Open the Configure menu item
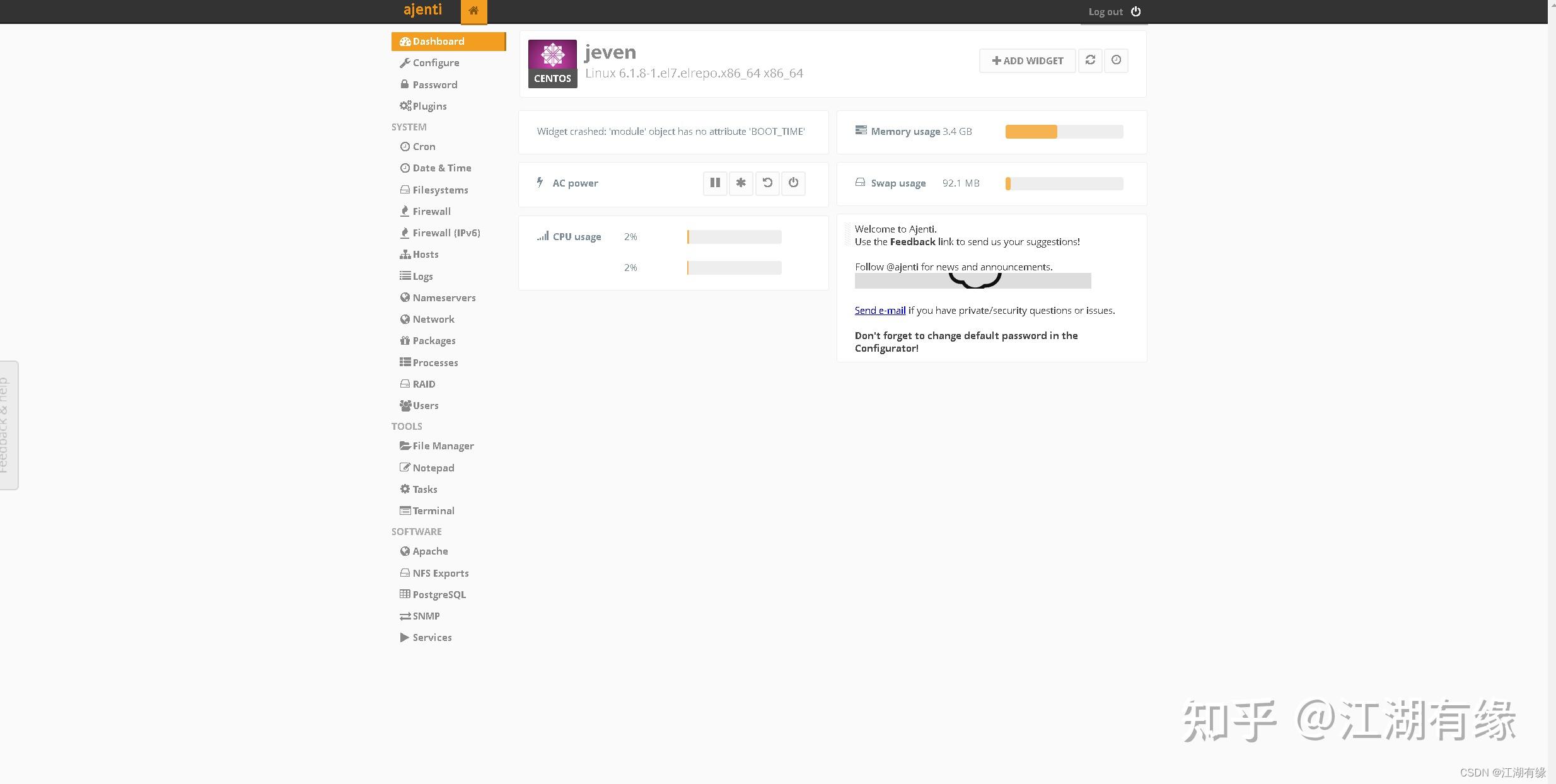This screenshot has width=1556, height=784. [436, 63]
